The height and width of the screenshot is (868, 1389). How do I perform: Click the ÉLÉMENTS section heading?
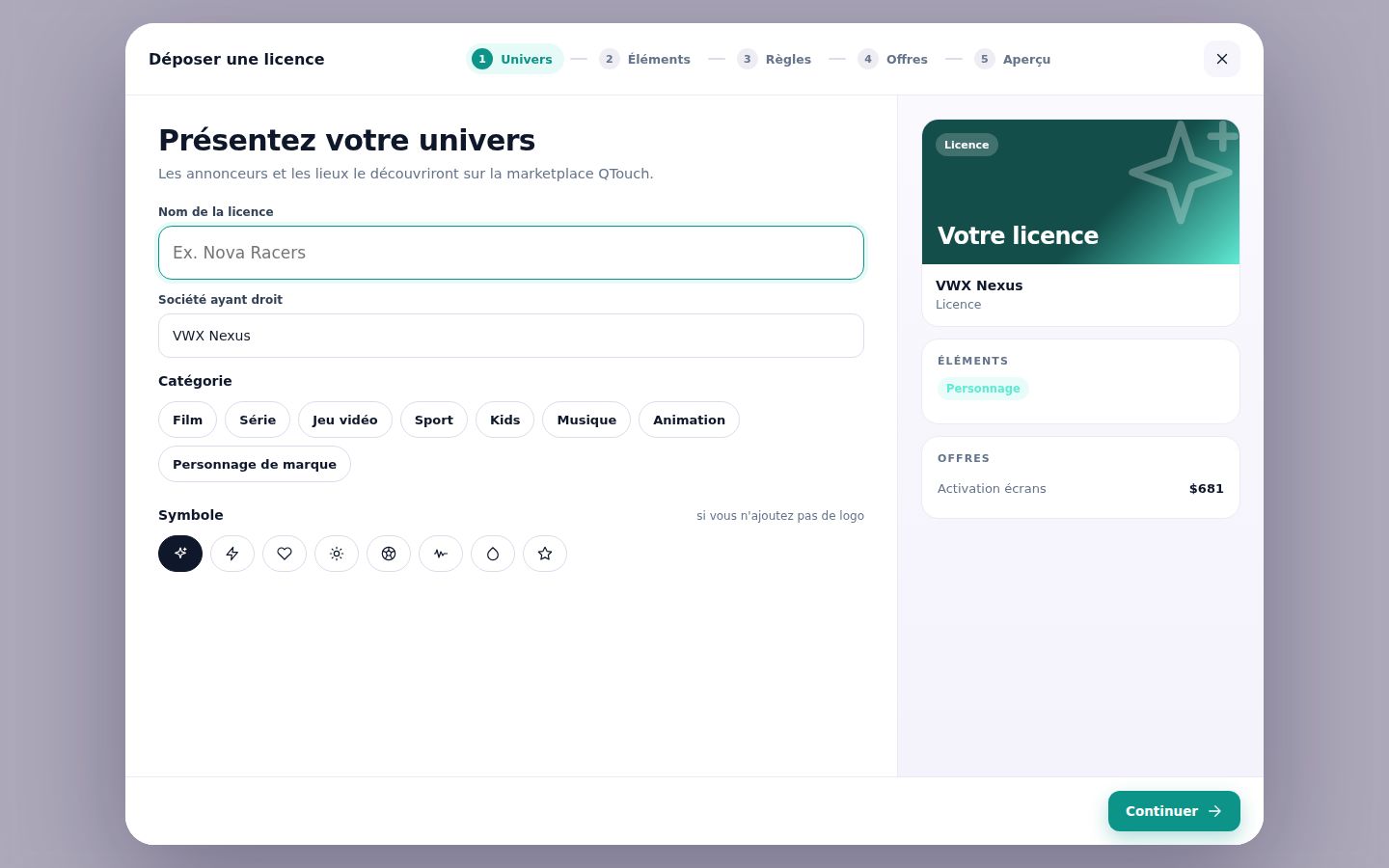tap(973, 361)
